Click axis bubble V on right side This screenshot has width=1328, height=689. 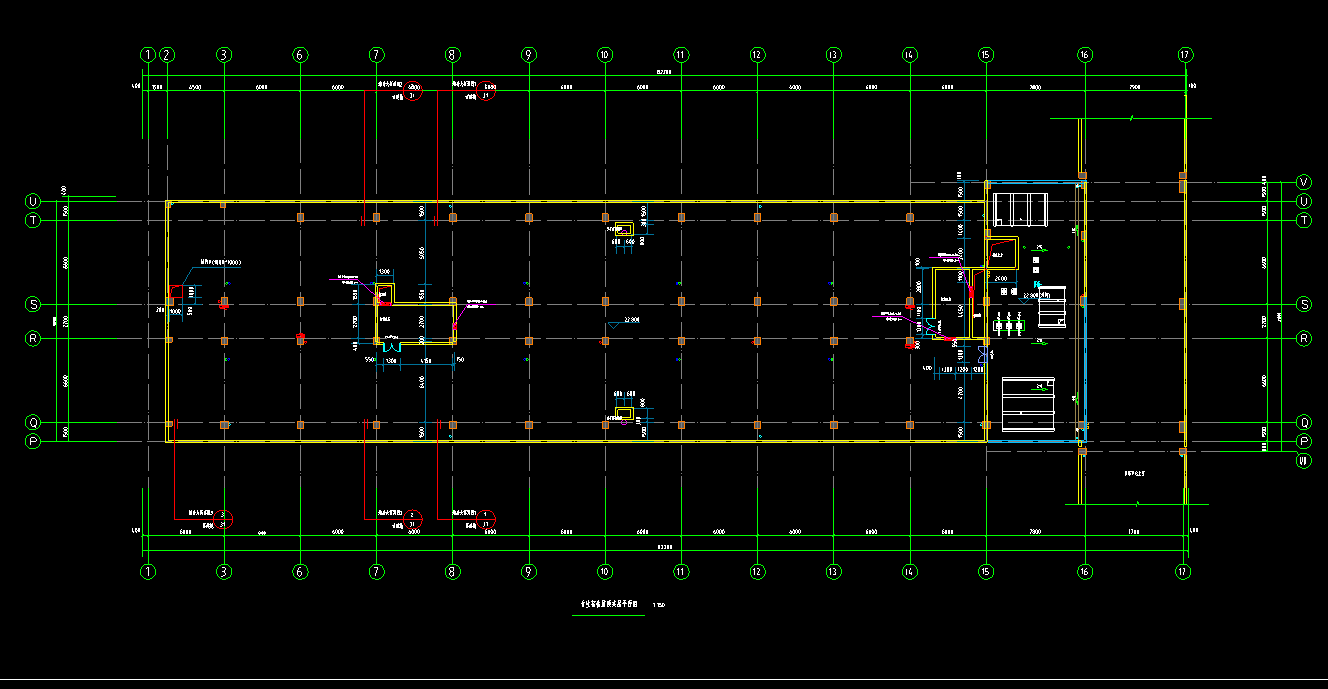click(1304, 182)
